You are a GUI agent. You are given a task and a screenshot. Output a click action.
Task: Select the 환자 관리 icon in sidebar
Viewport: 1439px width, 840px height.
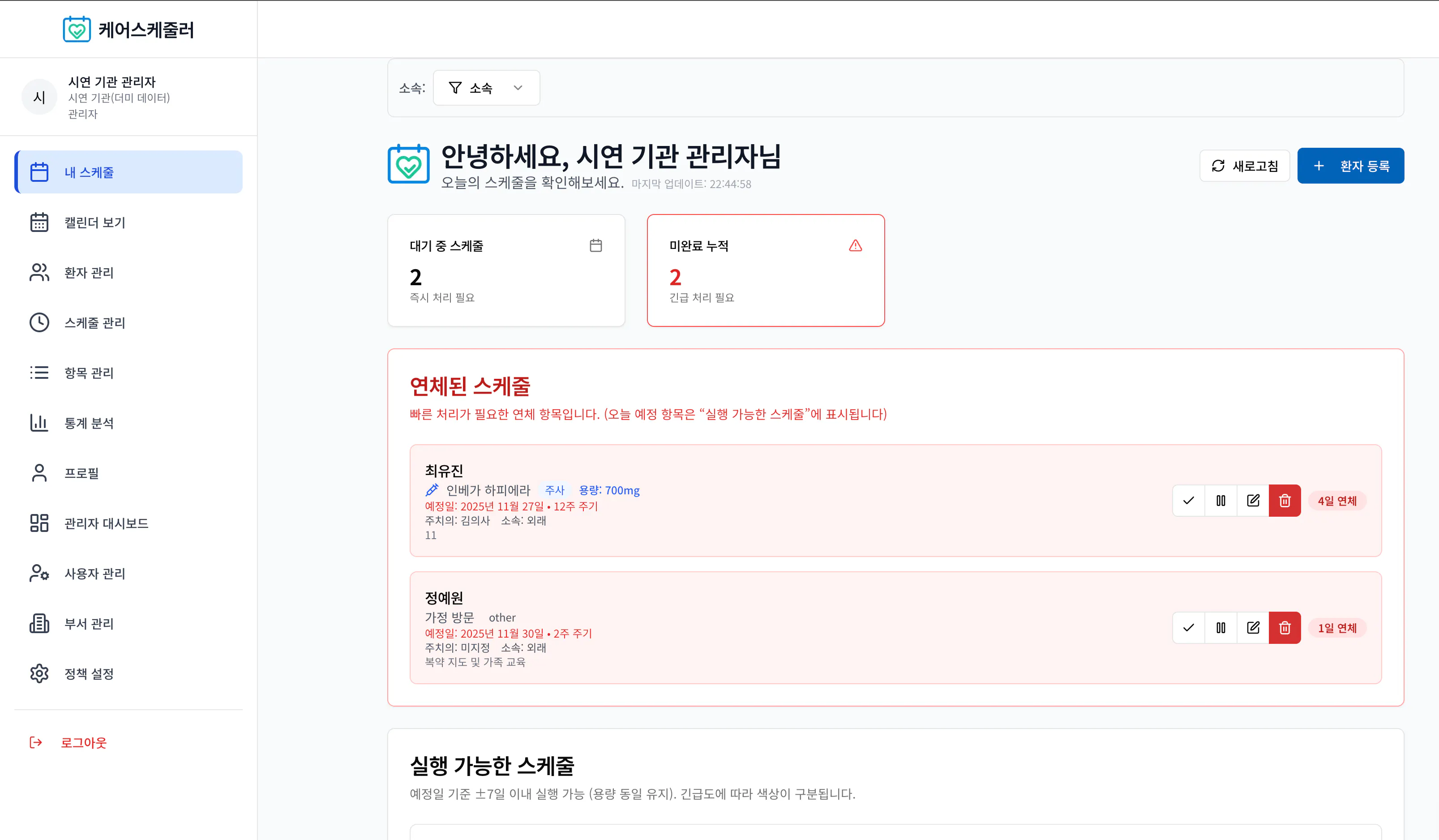tap(39, 272)
